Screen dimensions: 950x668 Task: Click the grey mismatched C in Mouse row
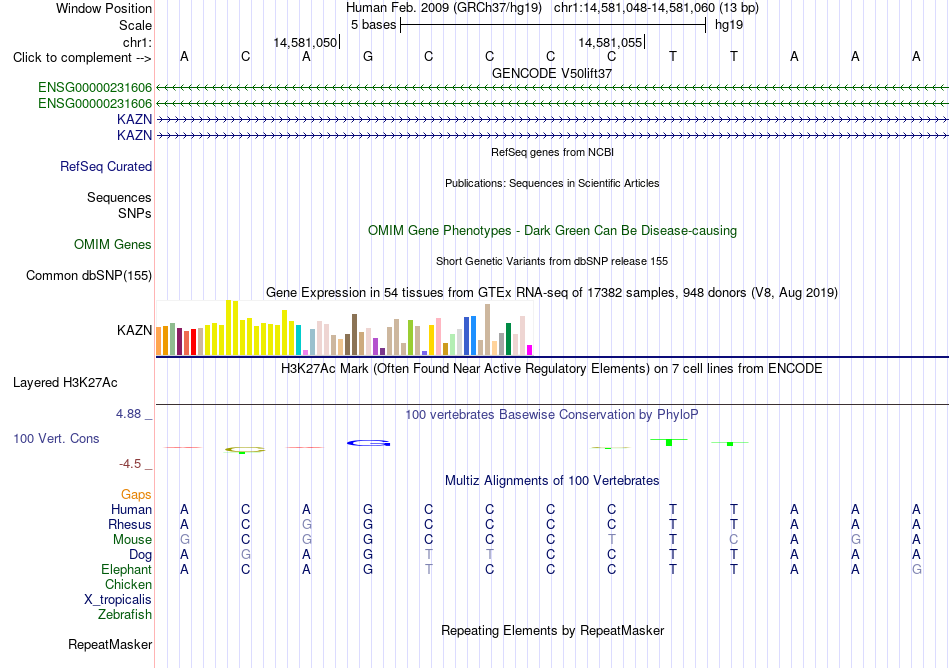pos(734,540)
